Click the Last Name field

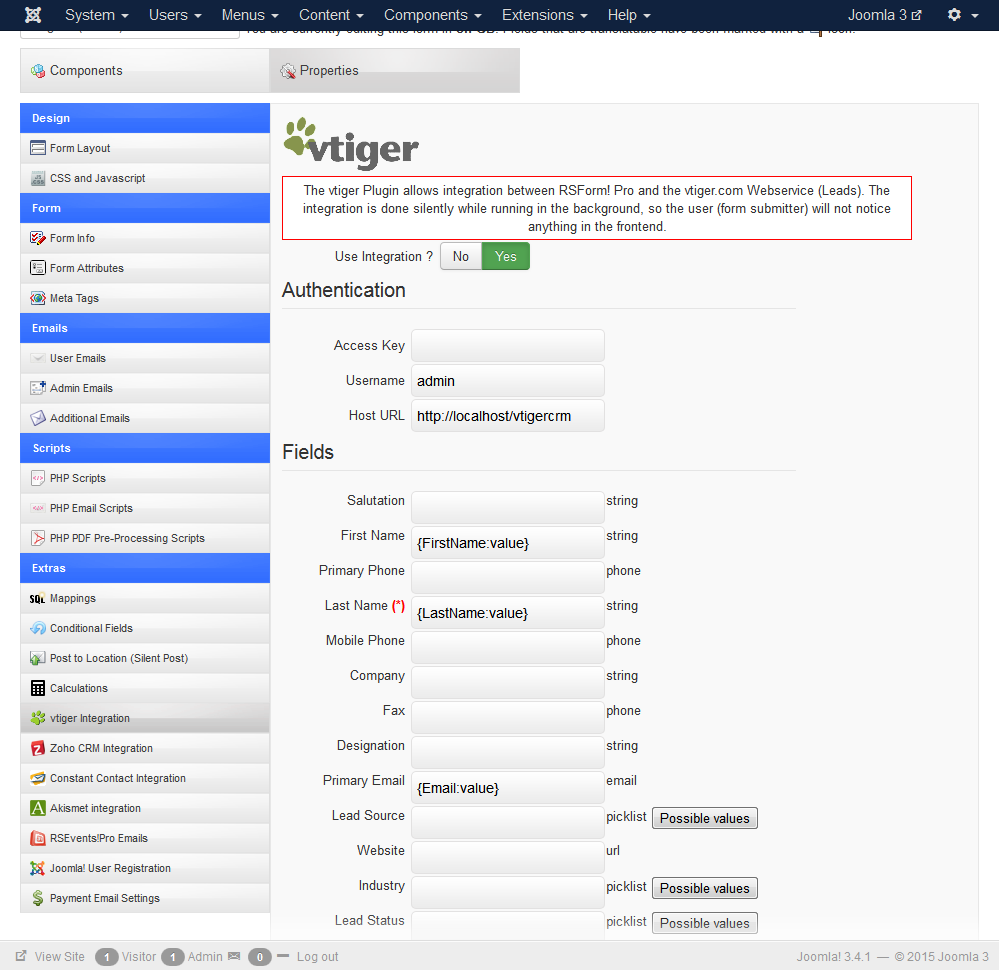508,612
